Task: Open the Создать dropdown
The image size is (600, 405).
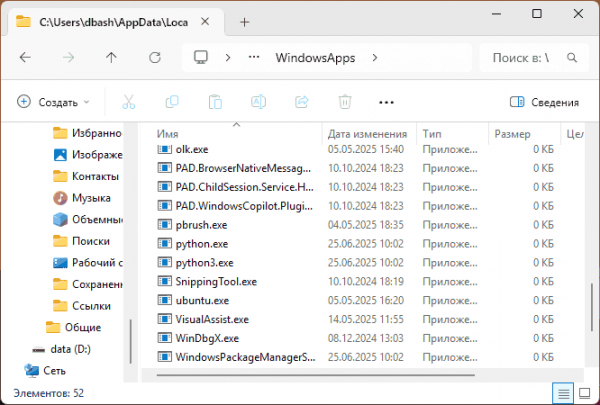Action: click(53, 102)
